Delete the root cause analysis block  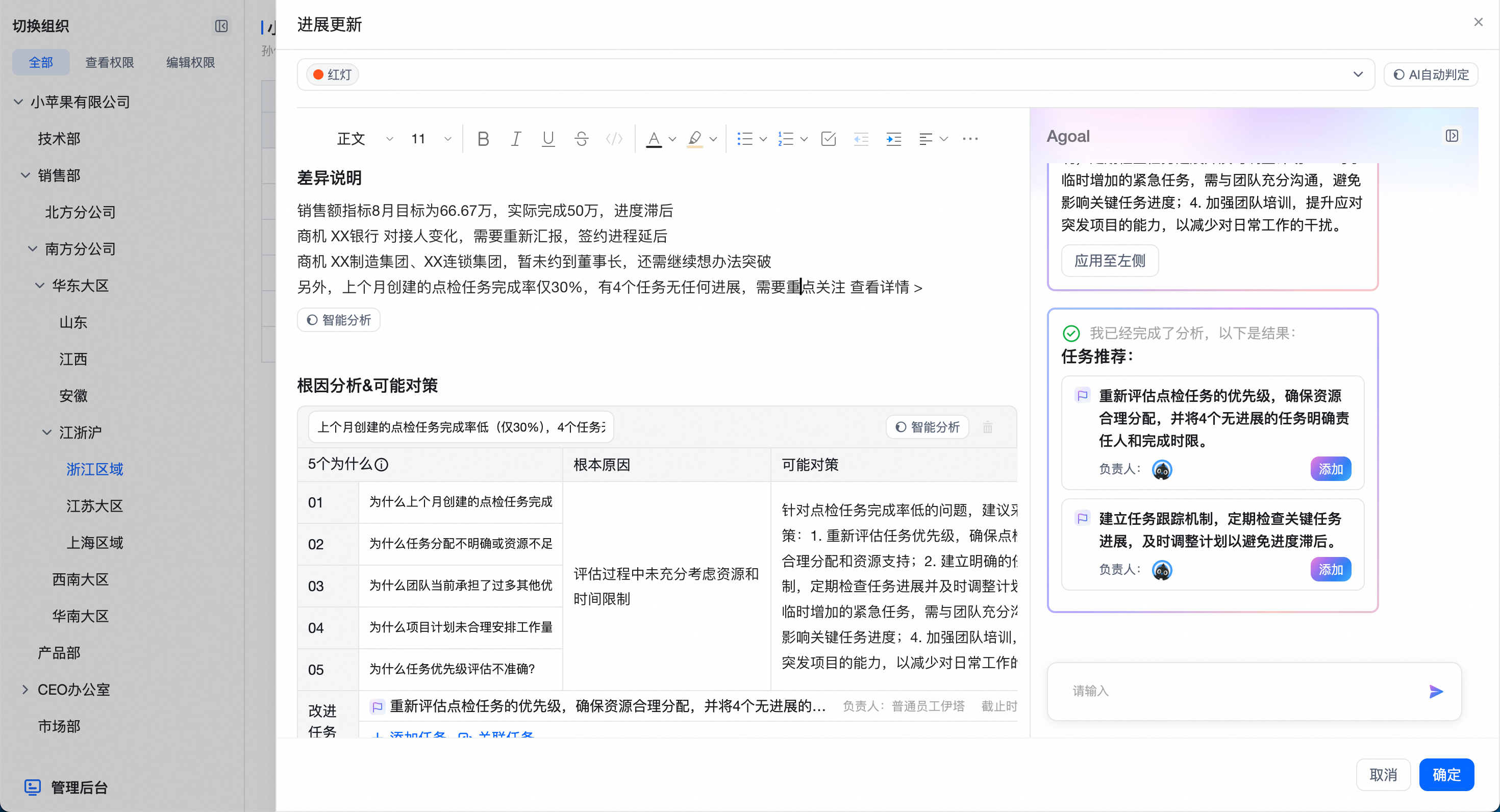(x=988, y=427)
